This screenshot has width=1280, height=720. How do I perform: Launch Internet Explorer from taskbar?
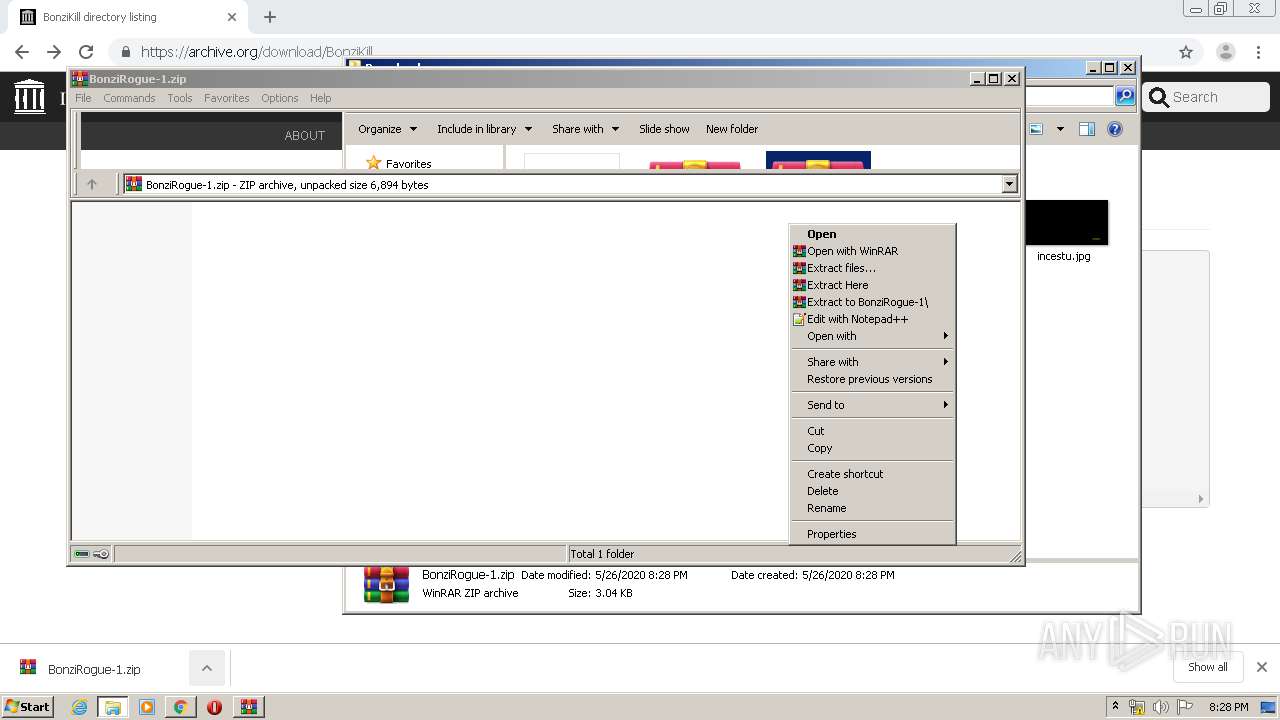[x=79, y=707]
